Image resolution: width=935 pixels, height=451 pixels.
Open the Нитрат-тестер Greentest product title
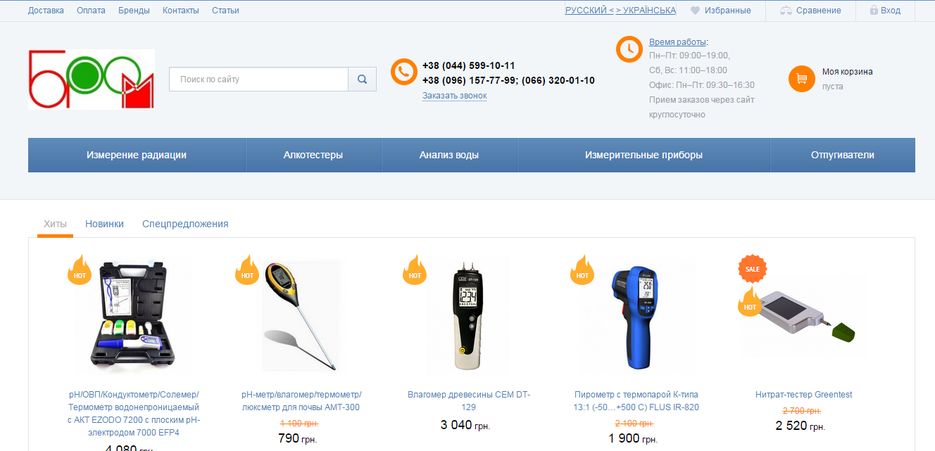pos(803,395)
